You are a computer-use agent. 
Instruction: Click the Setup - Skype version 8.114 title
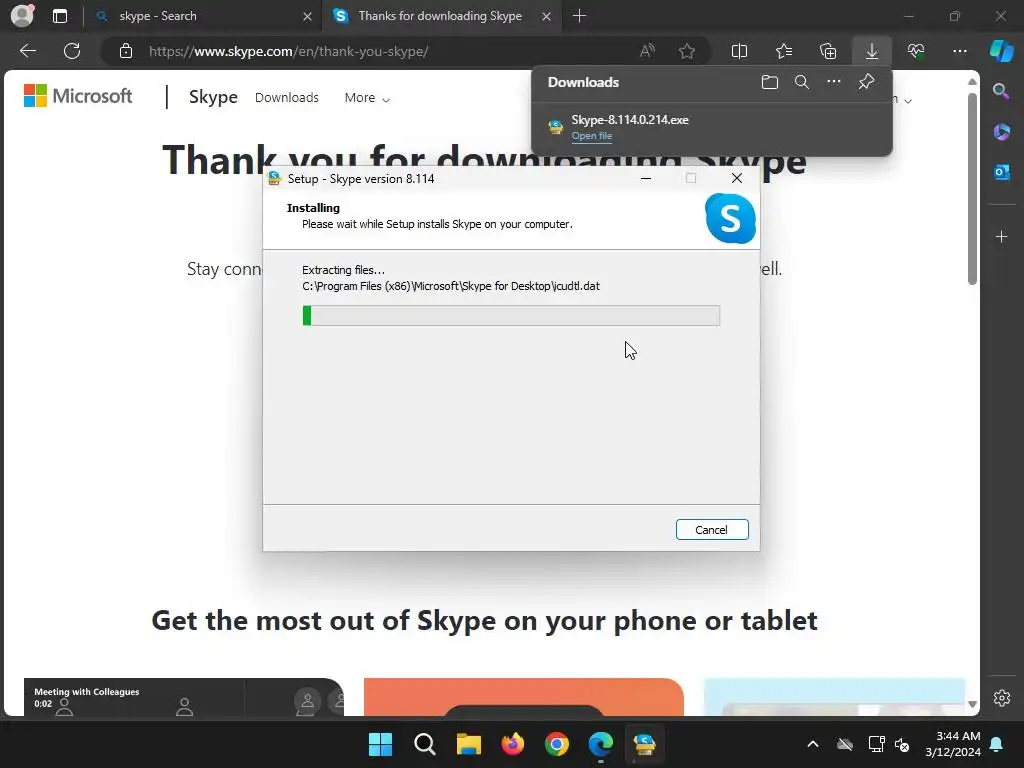tap(361, 179)
